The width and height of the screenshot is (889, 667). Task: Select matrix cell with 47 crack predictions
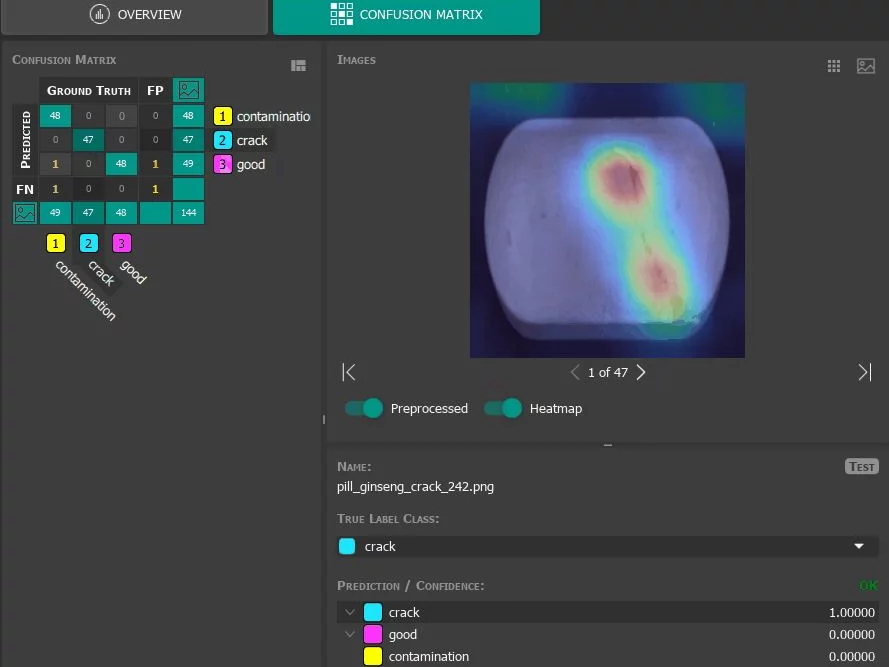pyautogui.click(x=88, y=140)
